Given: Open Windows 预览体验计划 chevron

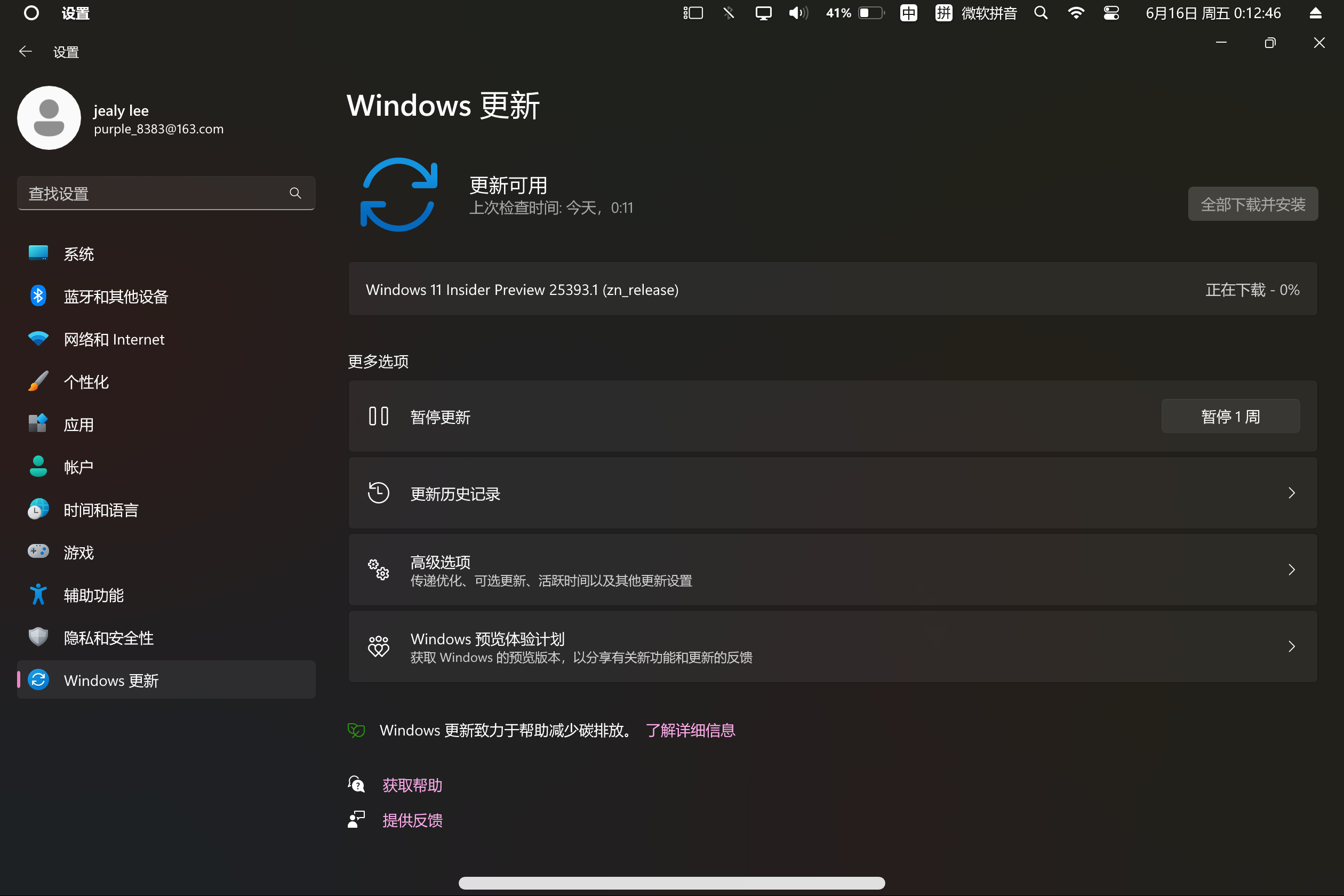Looking at the screenshot, I should 1291,646.
